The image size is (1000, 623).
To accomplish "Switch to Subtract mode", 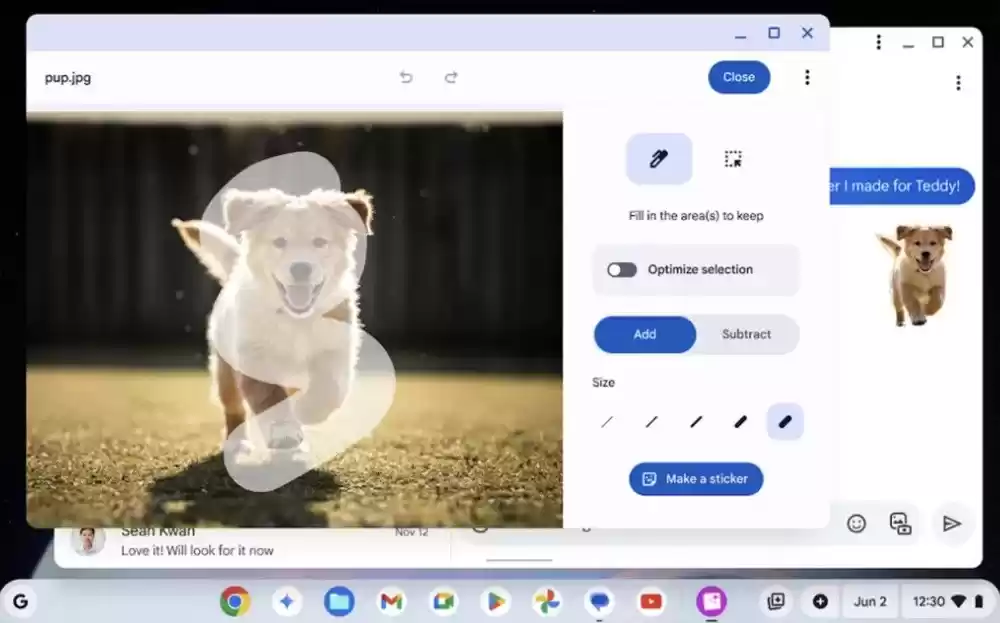I will click(x=748, y=334).
